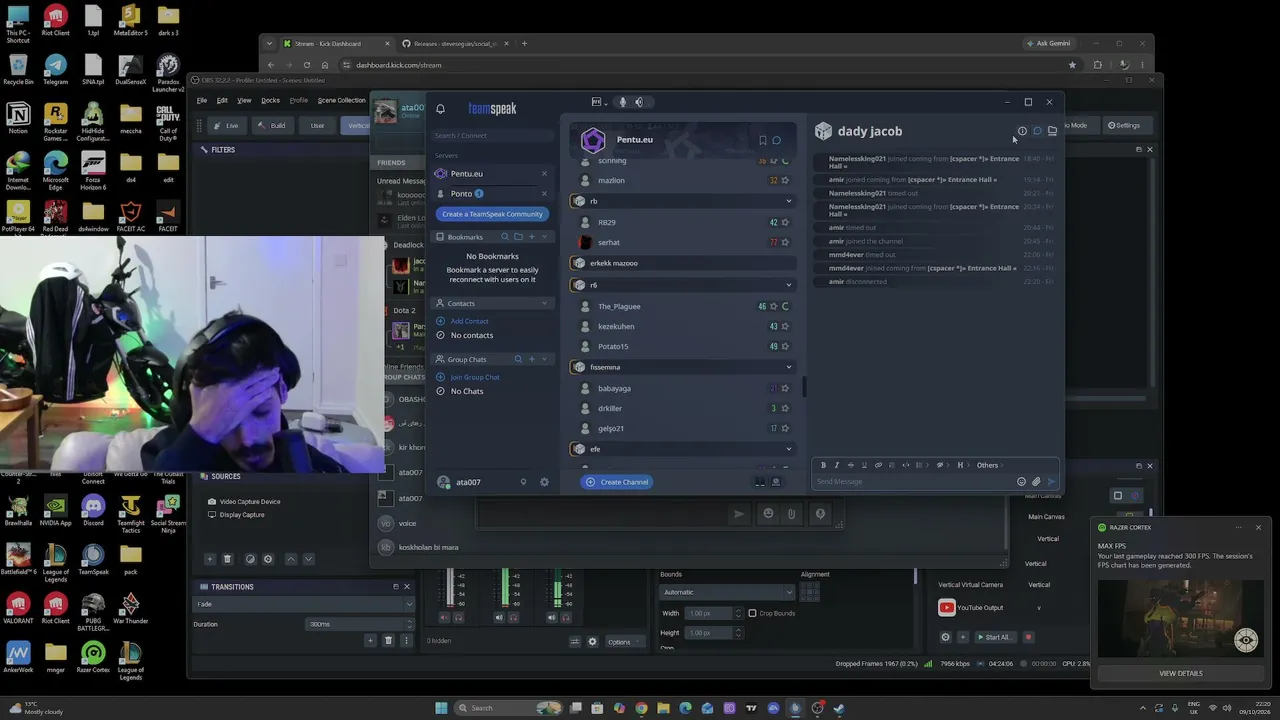Image resolution: width=1280 pixels, height=720 pixels.
Task: Expand Others formatting options
Action: (991, 465)
